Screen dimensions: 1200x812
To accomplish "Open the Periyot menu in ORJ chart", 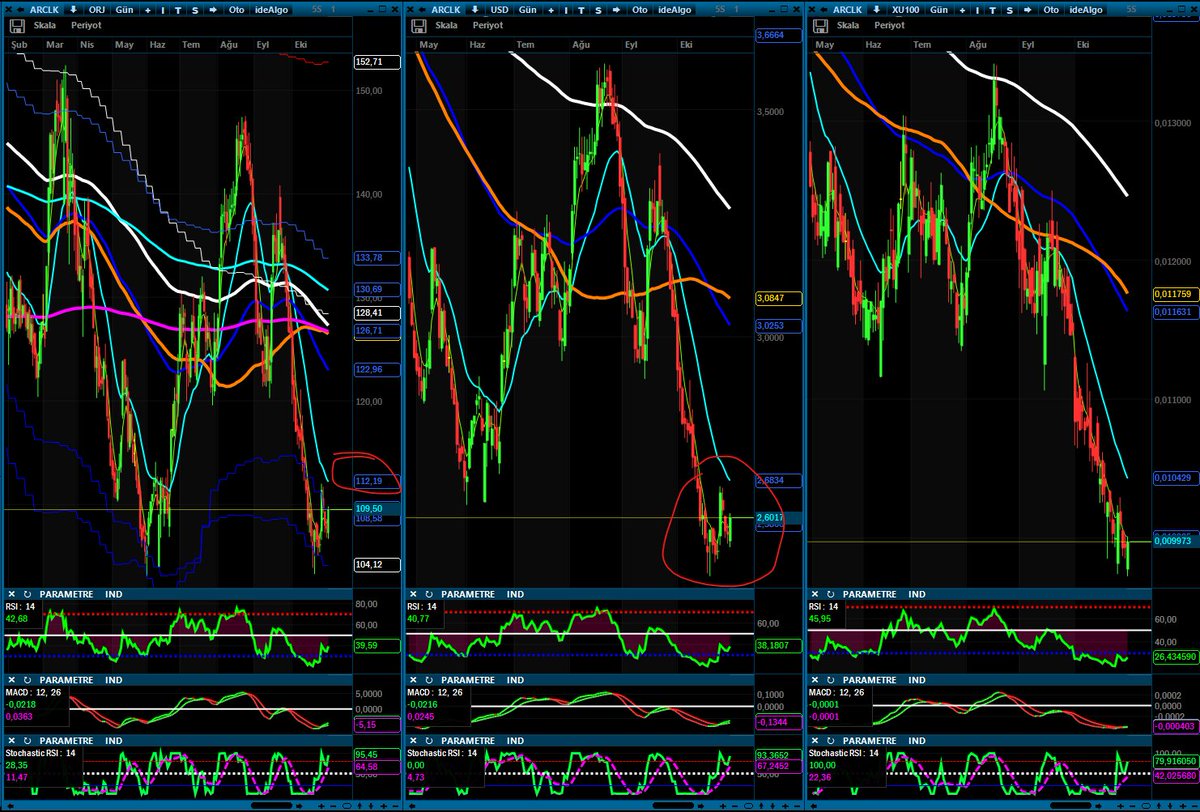I will [x=86, y=25].
